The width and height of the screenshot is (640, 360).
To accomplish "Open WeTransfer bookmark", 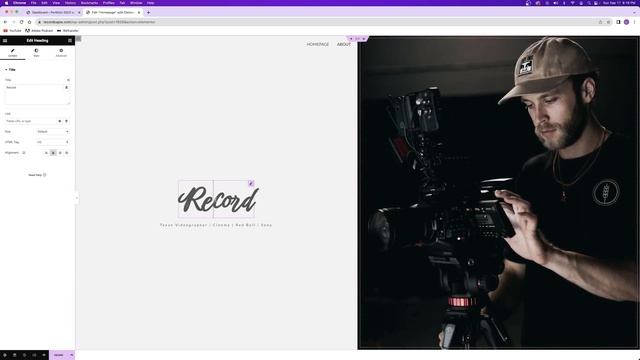I will pos(68,31).
